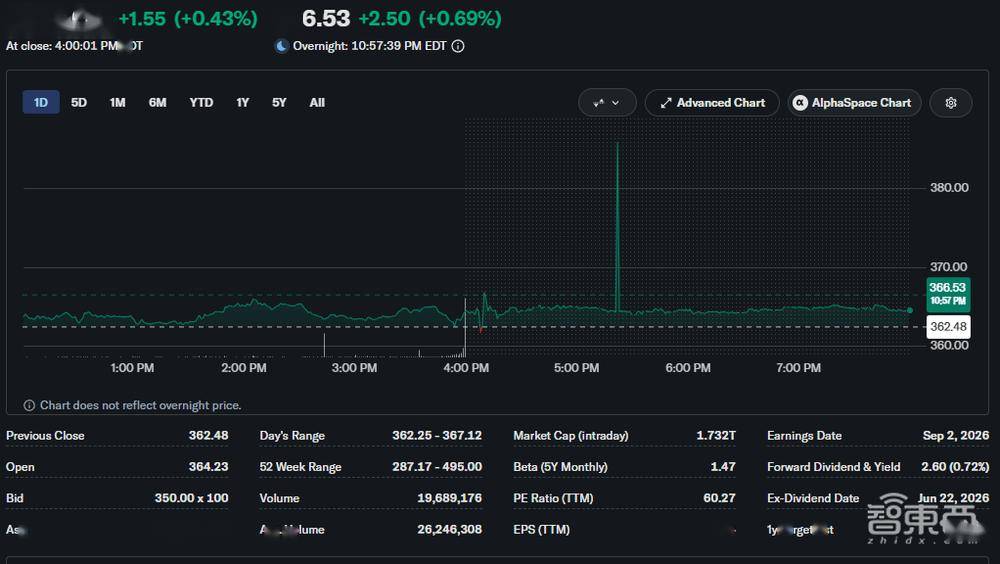Show the 1Y chart range
The image size is (1000, 564).
click(242, 102)
